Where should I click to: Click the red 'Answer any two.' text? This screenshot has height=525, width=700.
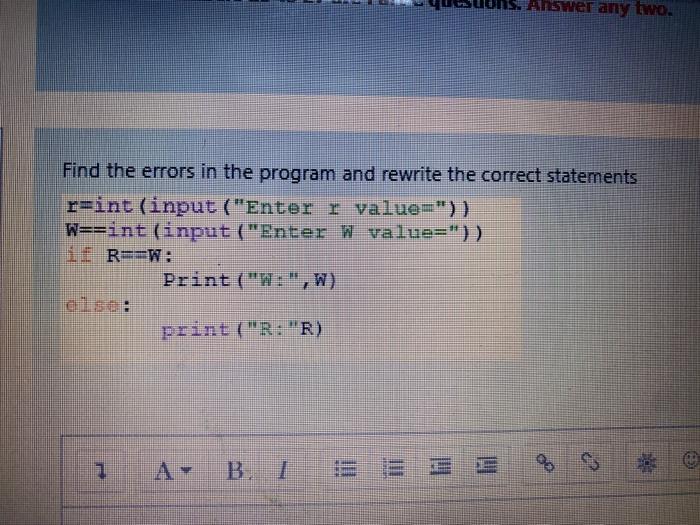pos(600,7)
